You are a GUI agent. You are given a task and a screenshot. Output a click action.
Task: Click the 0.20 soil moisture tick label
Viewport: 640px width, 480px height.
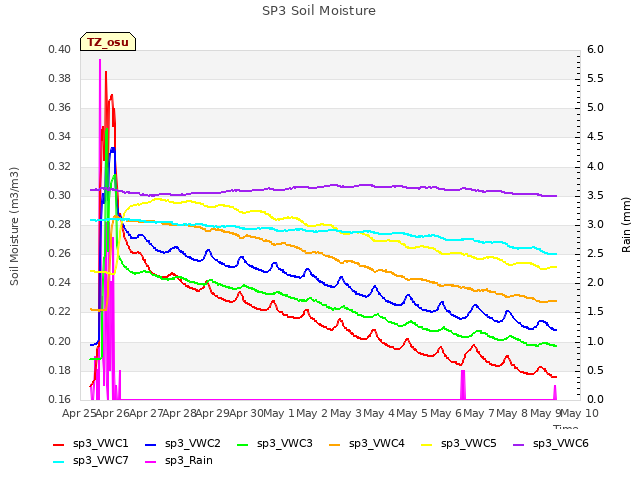tap(60, 341)
